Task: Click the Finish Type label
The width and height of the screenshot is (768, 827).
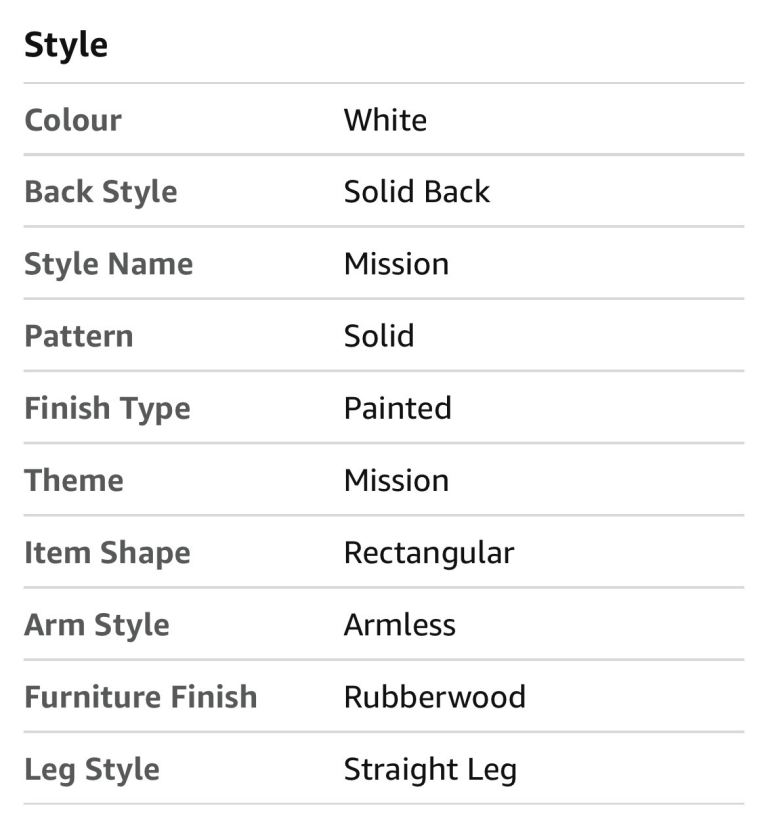Action: click(x=107, y=408)
